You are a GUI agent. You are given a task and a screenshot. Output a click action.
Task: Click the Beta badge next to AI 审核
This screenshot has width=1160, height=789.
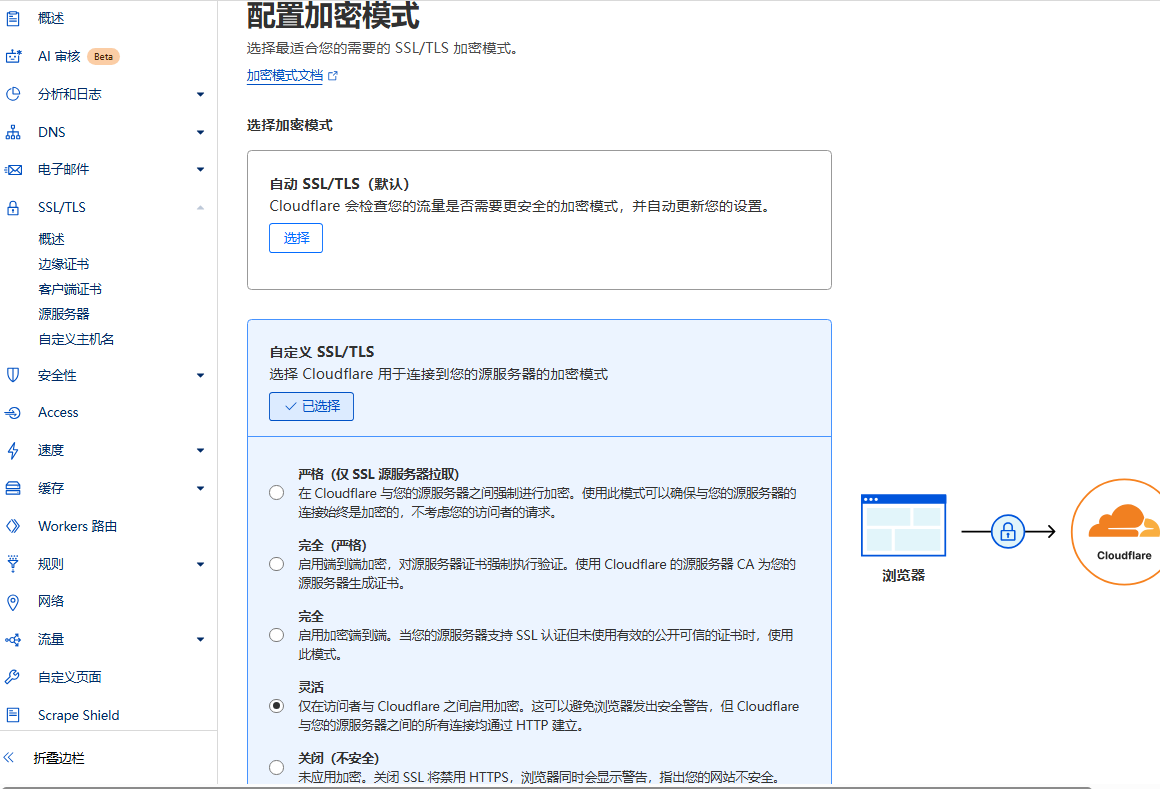[104, 56]
